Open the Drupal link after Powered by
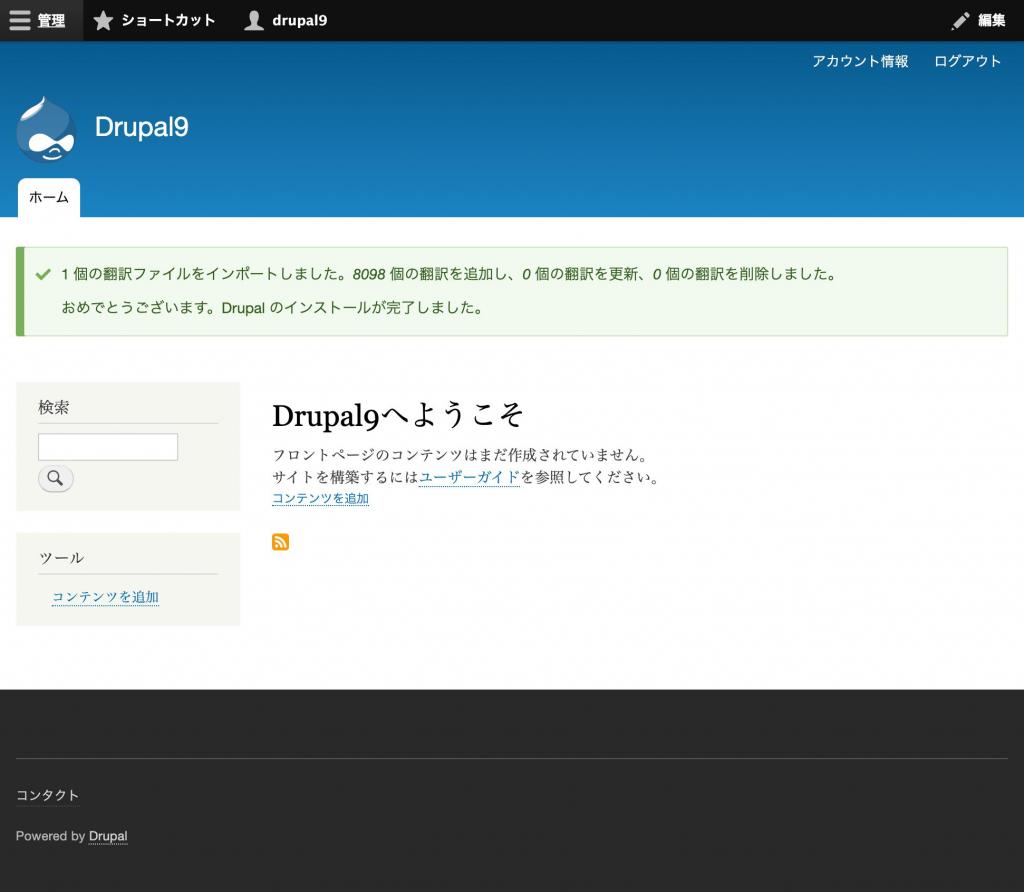Image resolution: width=1024 pixels, height=892 pixels. 108,836
